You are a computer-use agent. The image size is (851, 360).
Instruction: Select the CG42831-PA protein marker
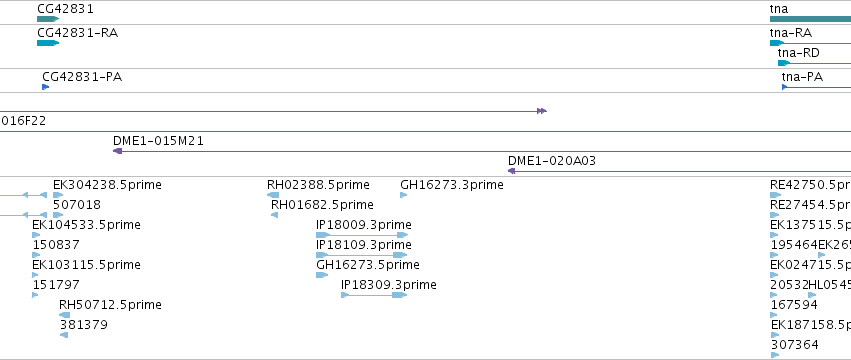[46, 87]
